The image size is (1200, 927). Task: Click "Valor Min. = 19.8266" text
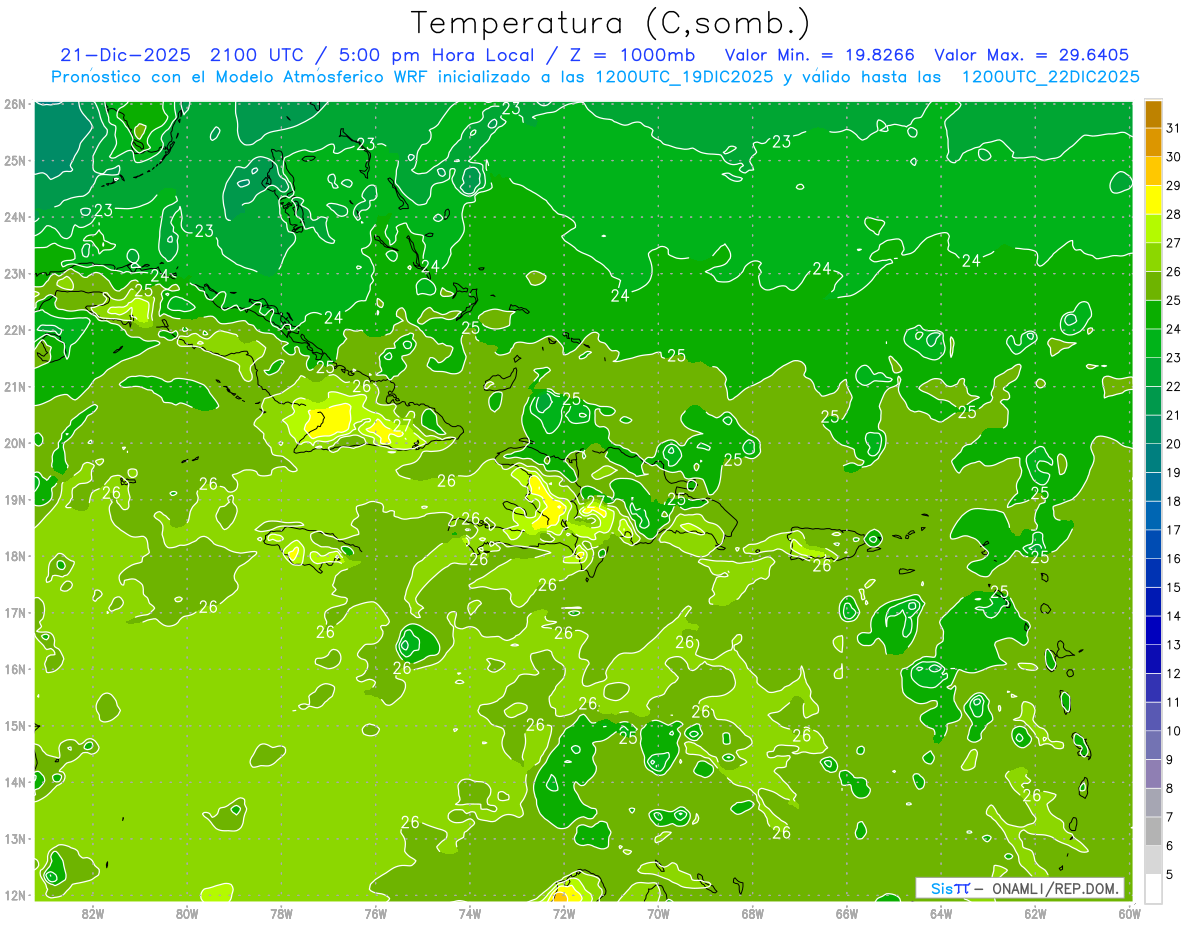pos(819,55)
